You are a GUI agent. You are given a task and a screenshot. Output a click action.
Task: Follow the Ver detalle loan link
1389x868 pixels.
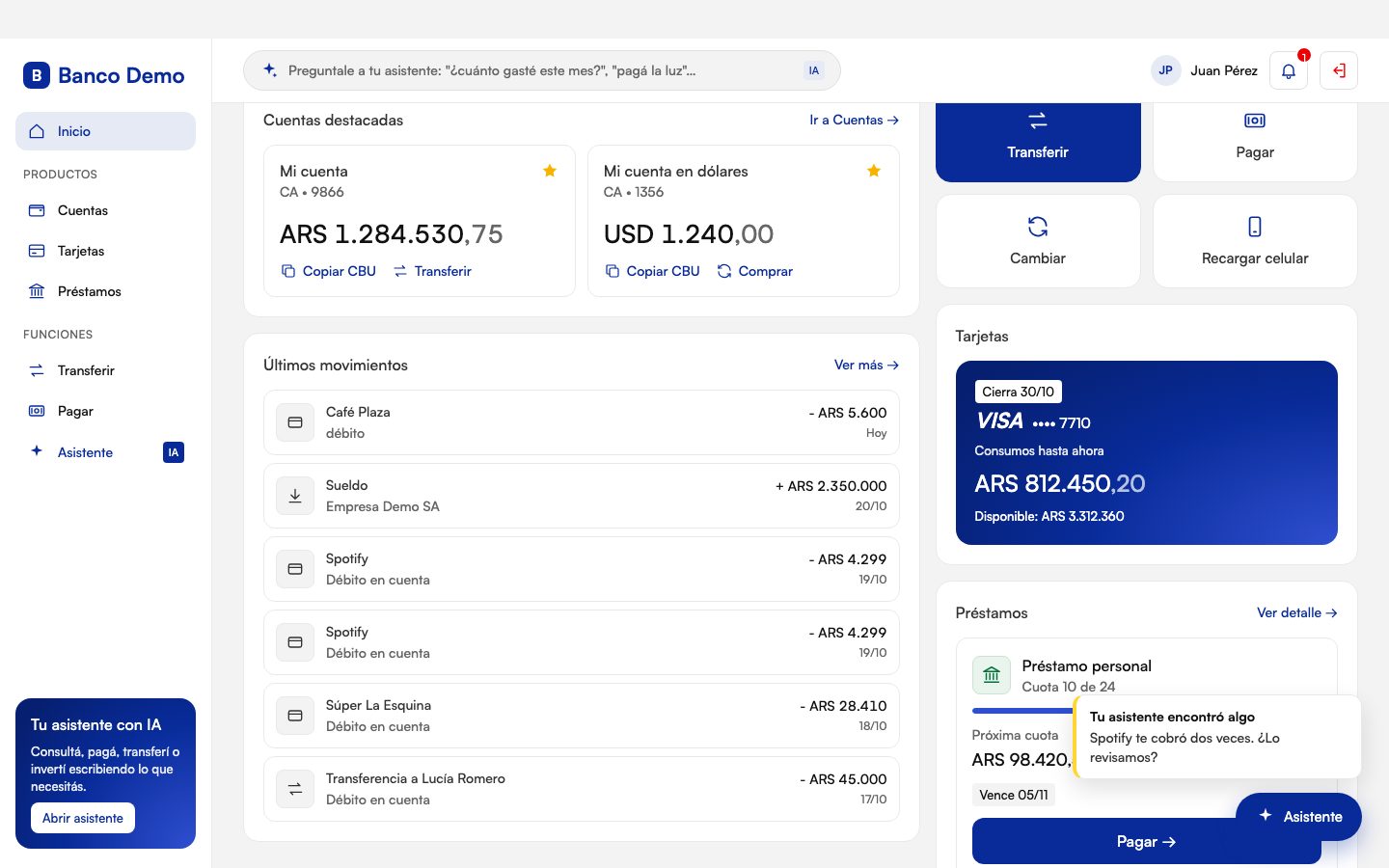pyautogui.click(x=1297, y=612)
